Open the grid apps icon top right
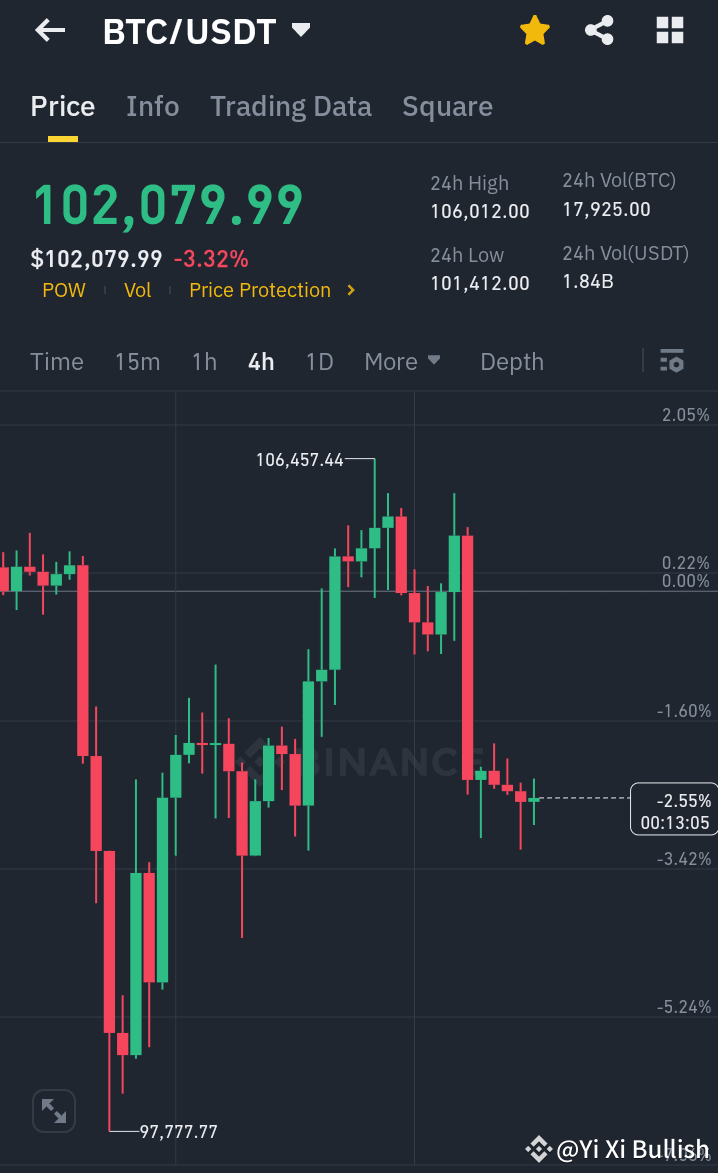The image size is (718, 1173). click(668, 30)
